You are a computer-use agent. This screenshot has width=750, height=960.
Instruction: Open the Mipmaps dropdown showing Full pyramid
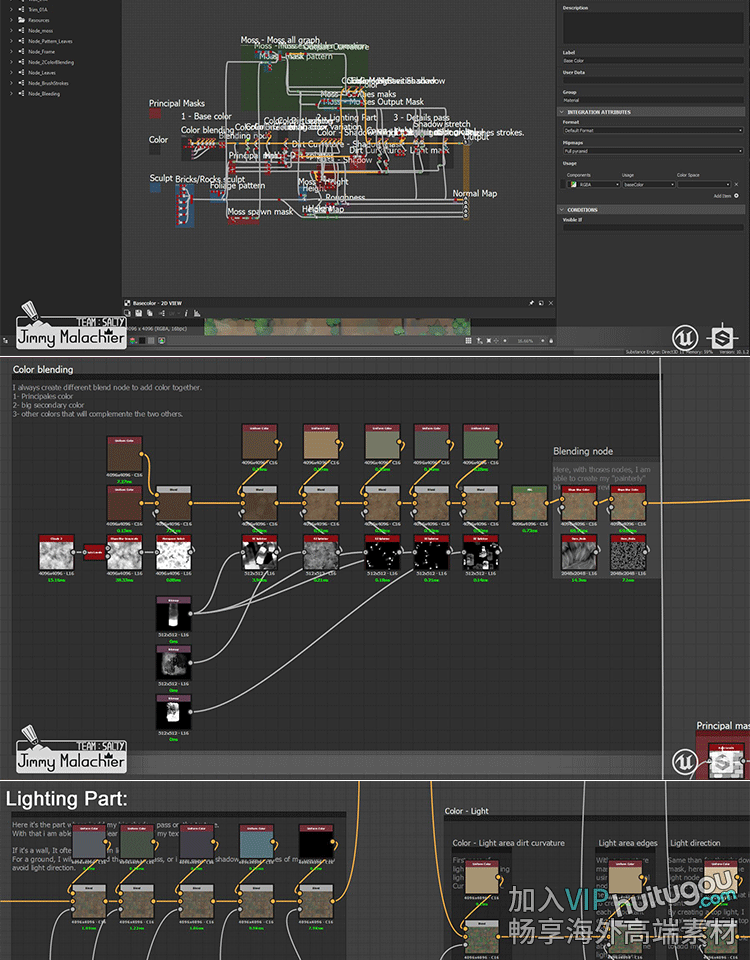[x=652, y=151]
